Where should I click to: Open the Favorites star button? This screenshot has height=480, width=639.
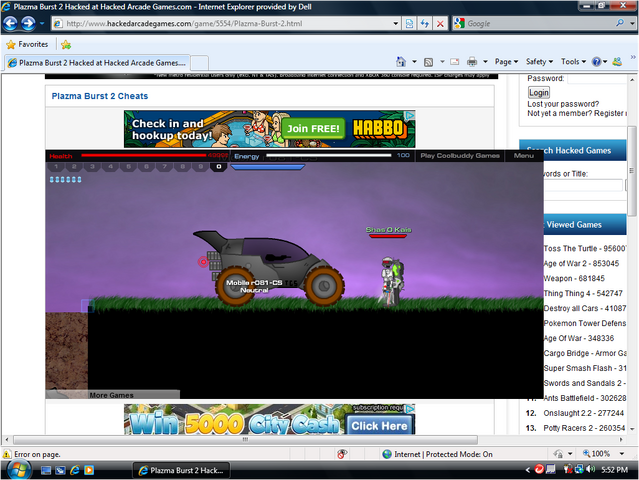(27, 44)
